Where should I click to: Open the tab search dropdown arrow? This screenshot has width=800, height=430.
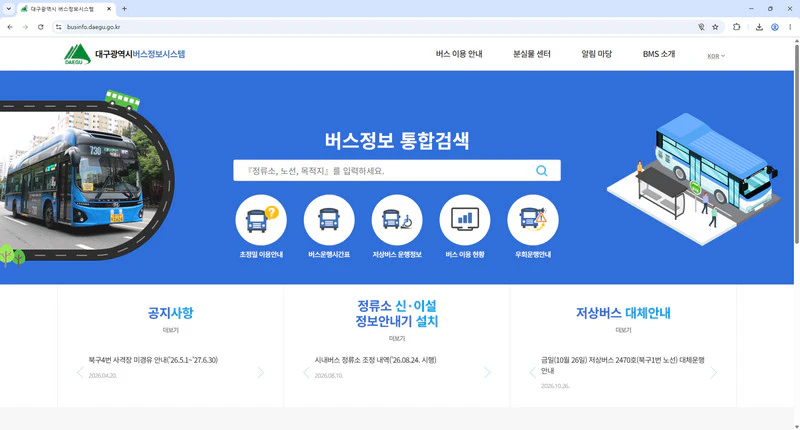[9, 9]
